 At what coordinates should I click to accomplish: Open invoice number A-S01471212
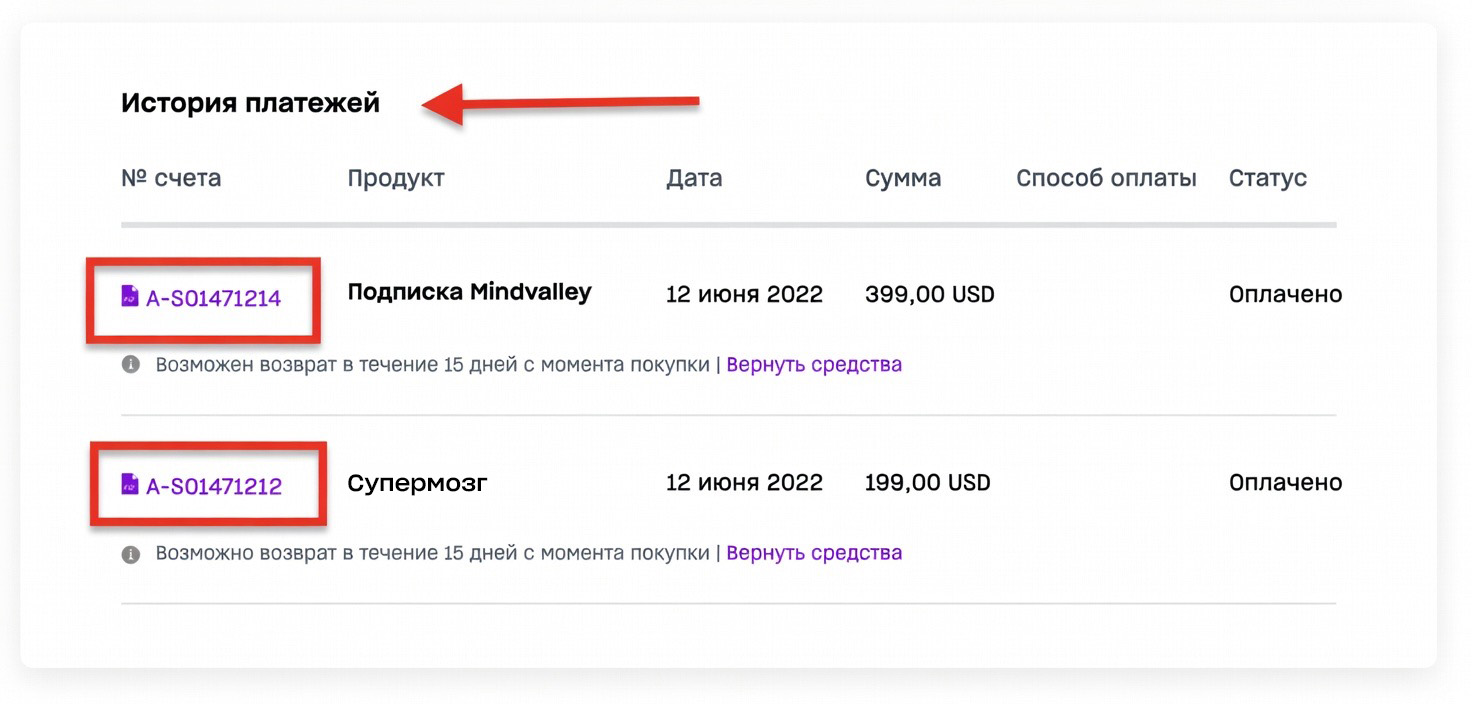[214, 487]
